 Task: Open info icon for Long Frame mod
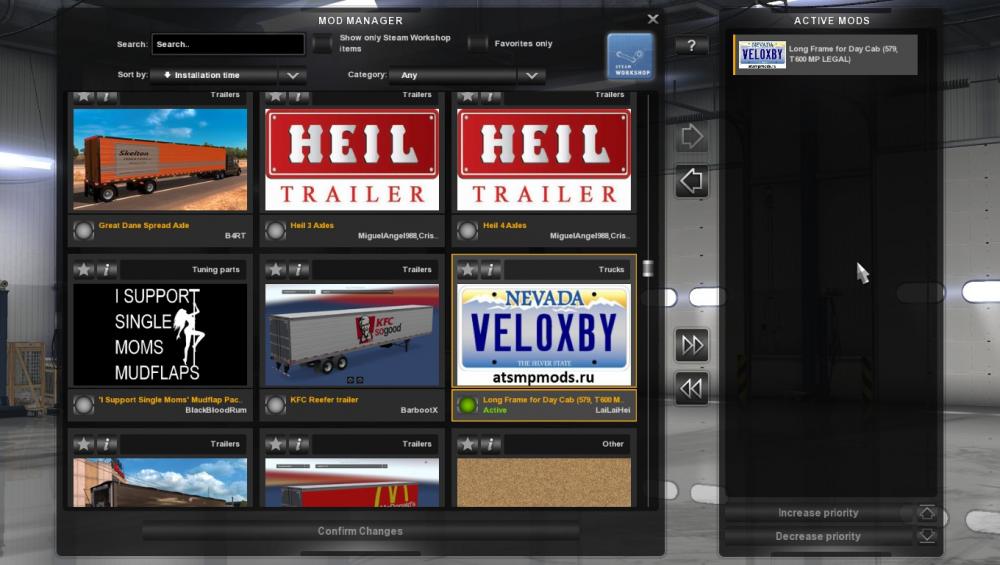[491, 270]
